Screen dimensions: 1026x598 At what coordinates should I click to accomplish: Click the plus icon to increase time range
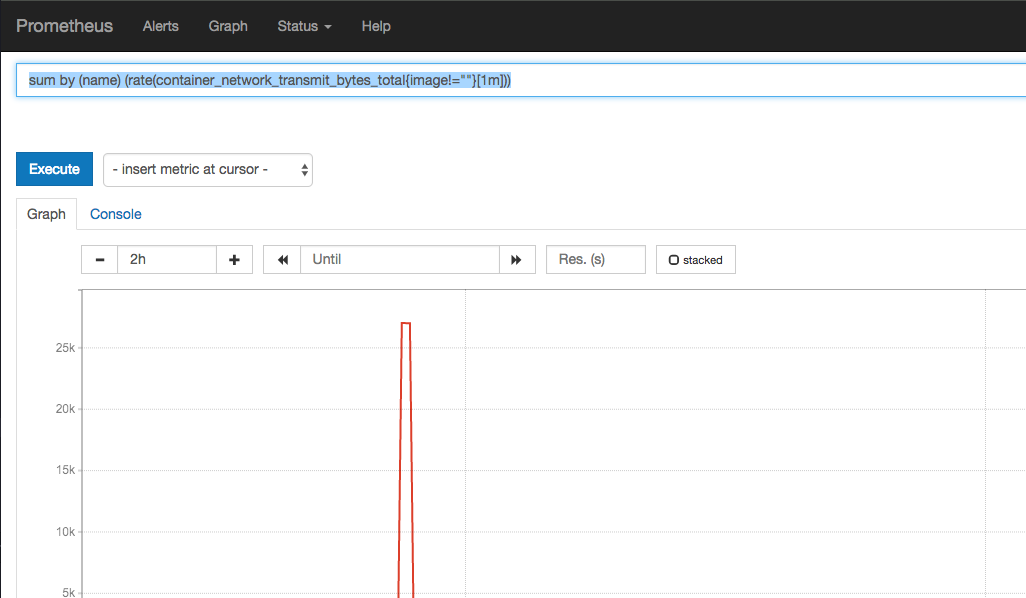click(234, 260)
